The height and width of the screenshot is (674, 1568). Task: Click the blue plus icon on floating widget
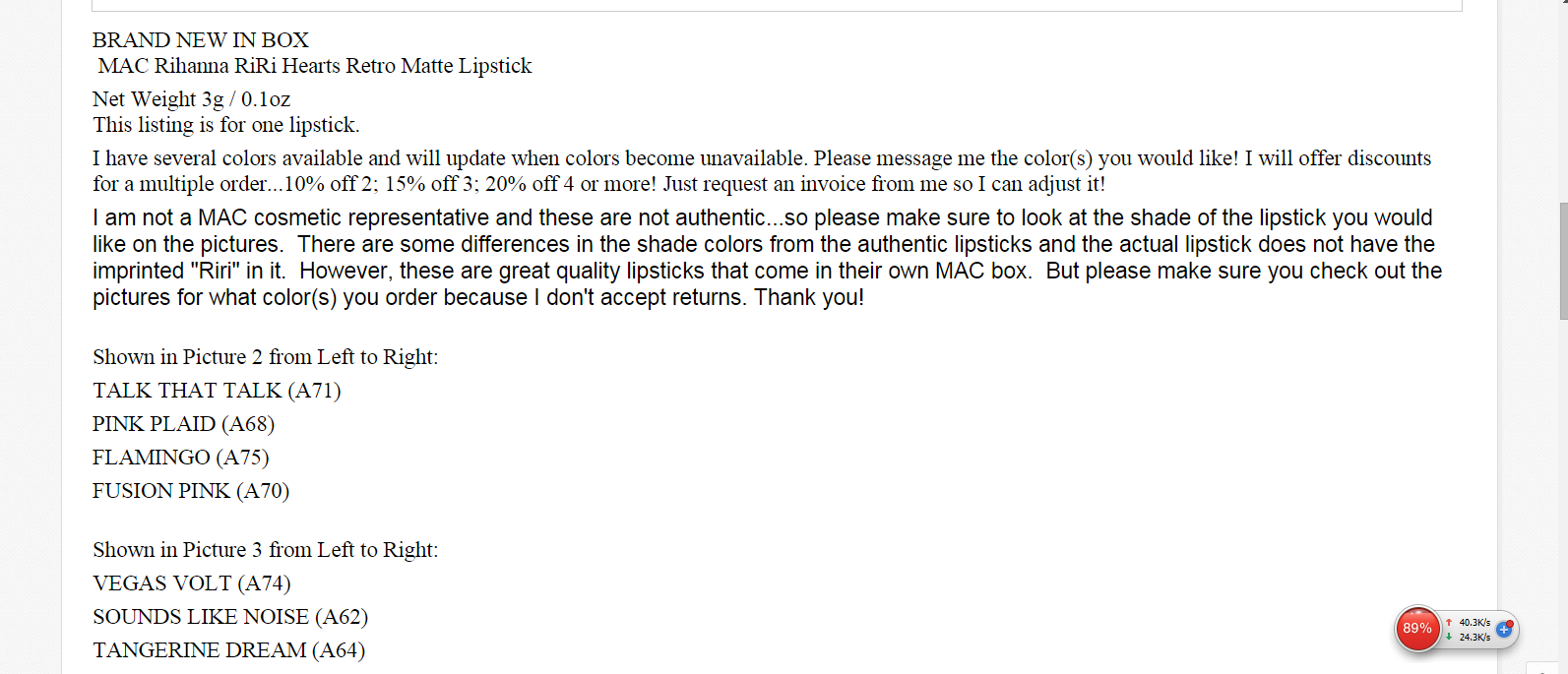point(1504,630)
